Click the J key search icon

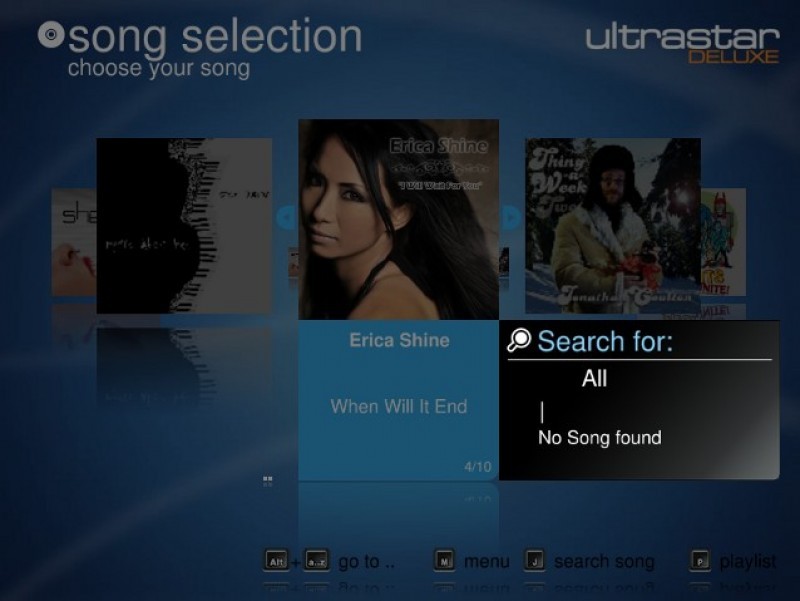coord(535,561)
